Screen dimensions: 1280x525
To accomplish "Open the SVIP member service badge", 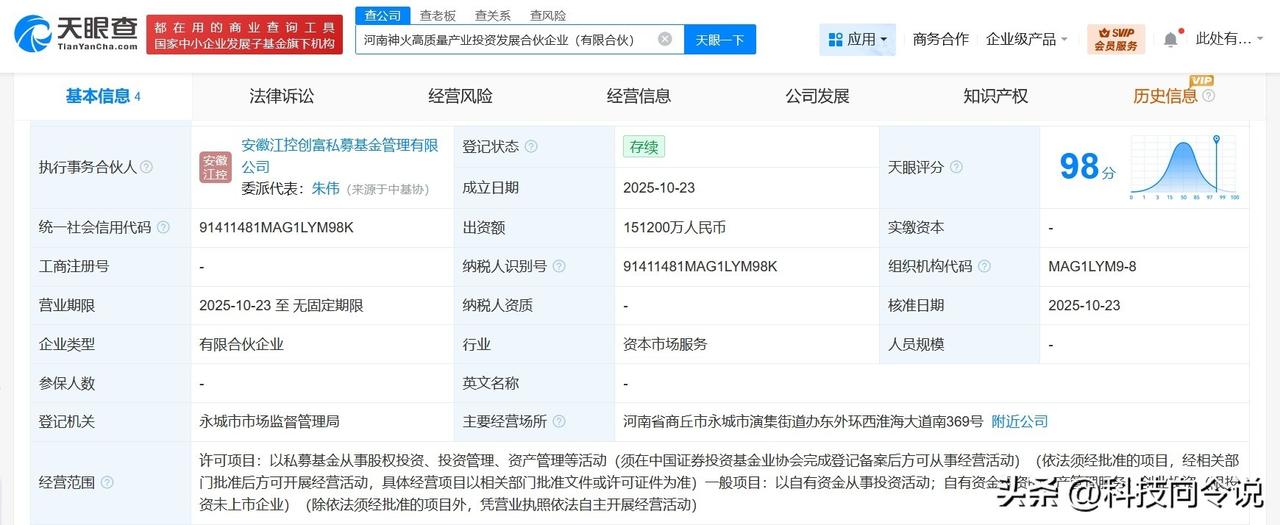I will click(1116, 39).
